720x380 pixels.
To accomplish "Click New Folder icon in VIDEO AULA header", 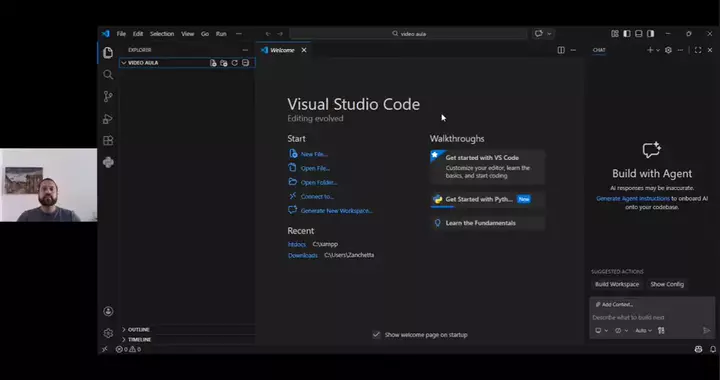I will 224,63.
